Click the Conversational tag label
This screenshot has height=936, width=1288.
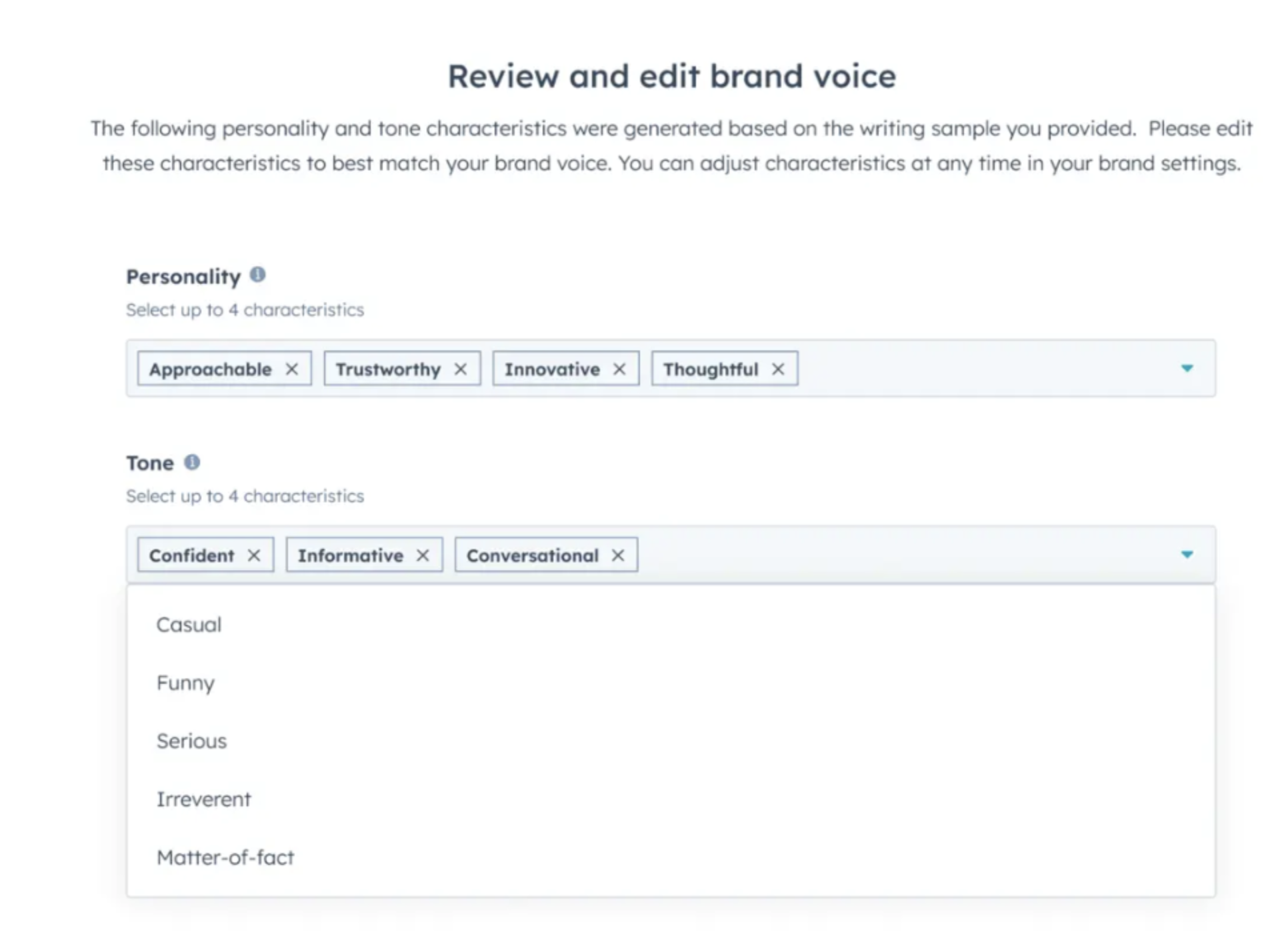coord(533,555)
